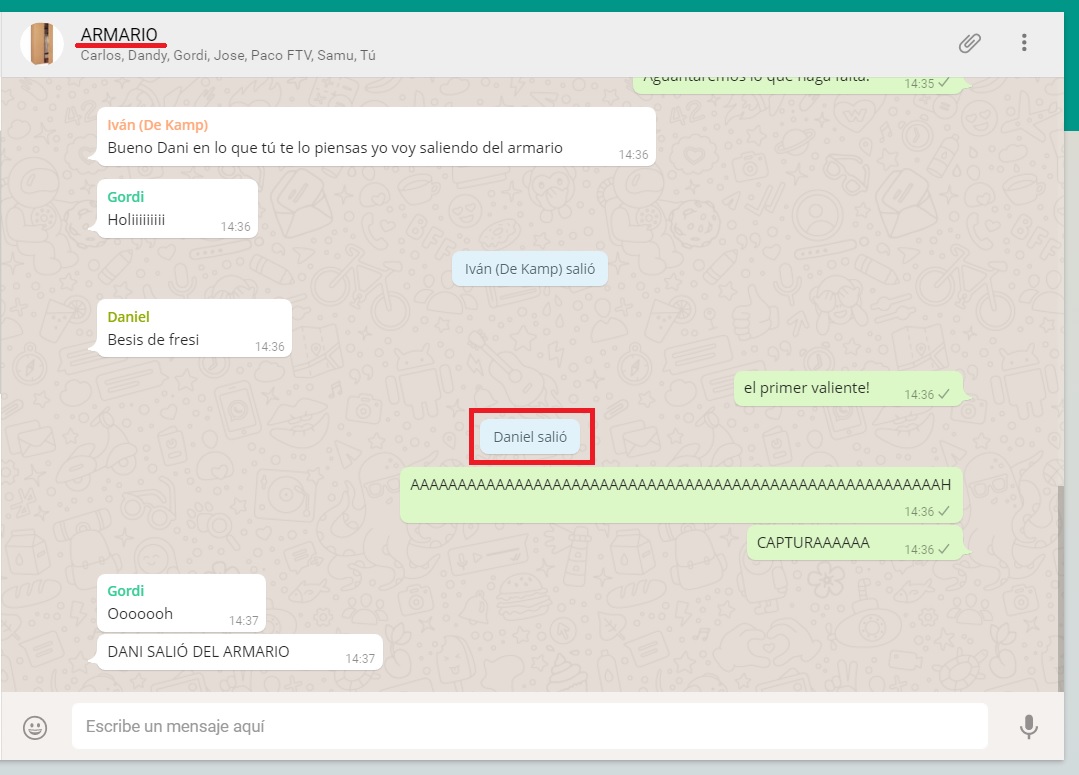Open group info via ARMARIO title
The width and height of the screenshot is (1079, 775).
pyautogui.click(x=119, y=35)
